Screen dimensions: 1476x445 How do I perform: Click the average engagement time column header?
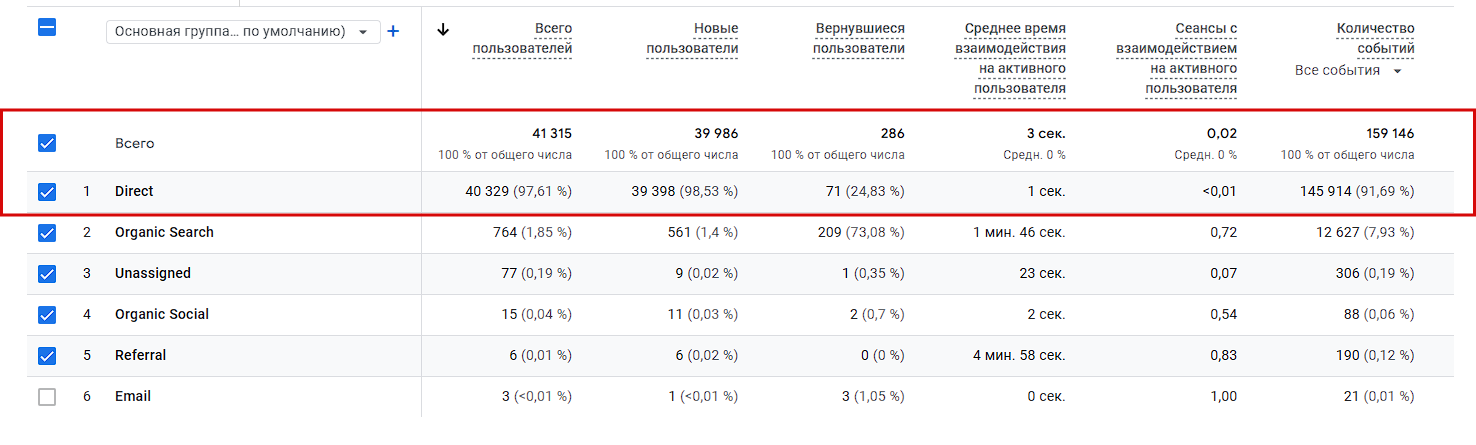[x=1015, y=59]
